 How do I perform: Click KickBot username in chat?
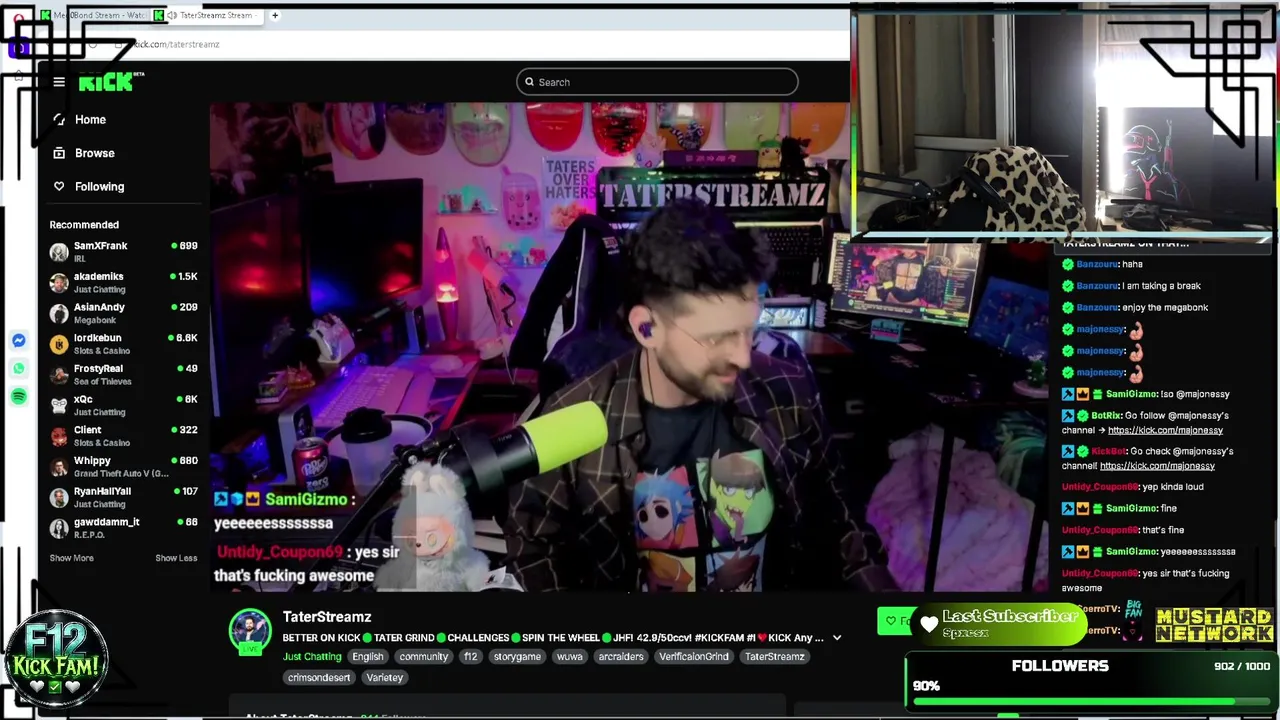pos(1109,452)
